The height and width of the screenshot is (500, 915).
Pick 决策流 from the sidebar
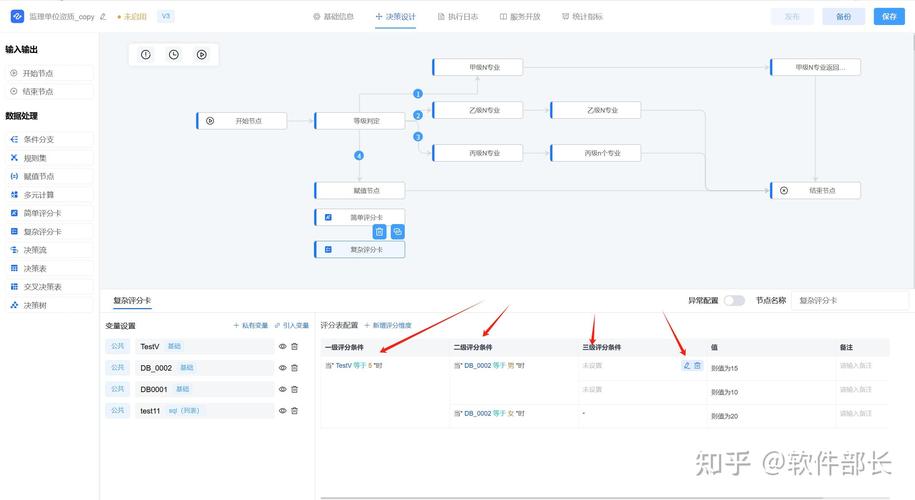point(50,250)
